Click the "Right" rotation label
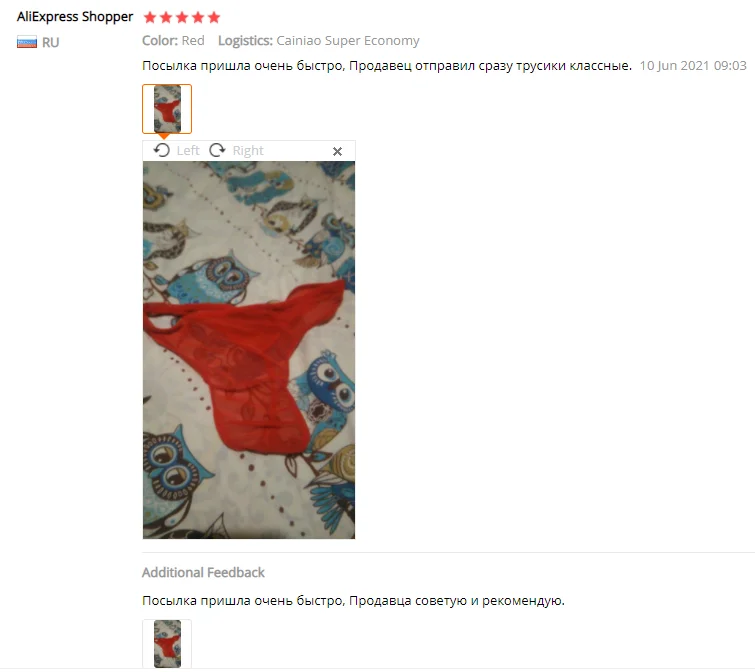 click(248, 151)
